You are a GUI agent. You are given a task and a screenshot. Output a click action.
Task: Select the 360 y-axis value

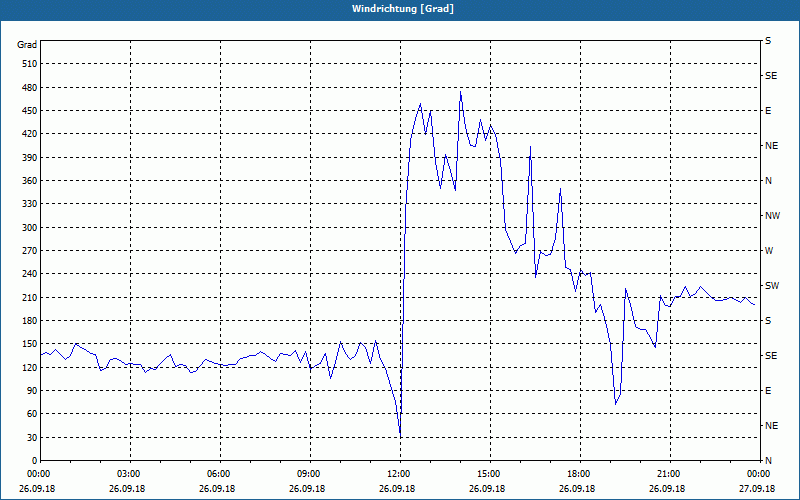(x=30, y=181)
